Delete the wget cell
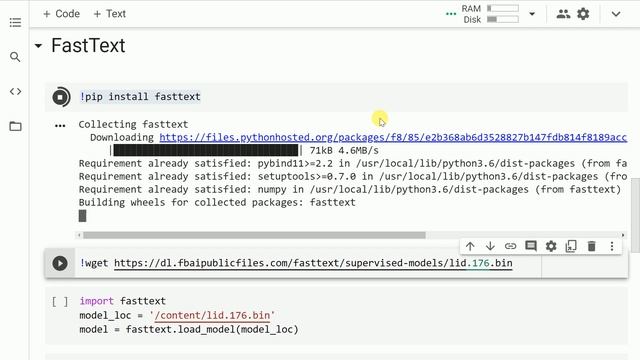The width and height of the screenshot is (640, 360). point(591,246)
